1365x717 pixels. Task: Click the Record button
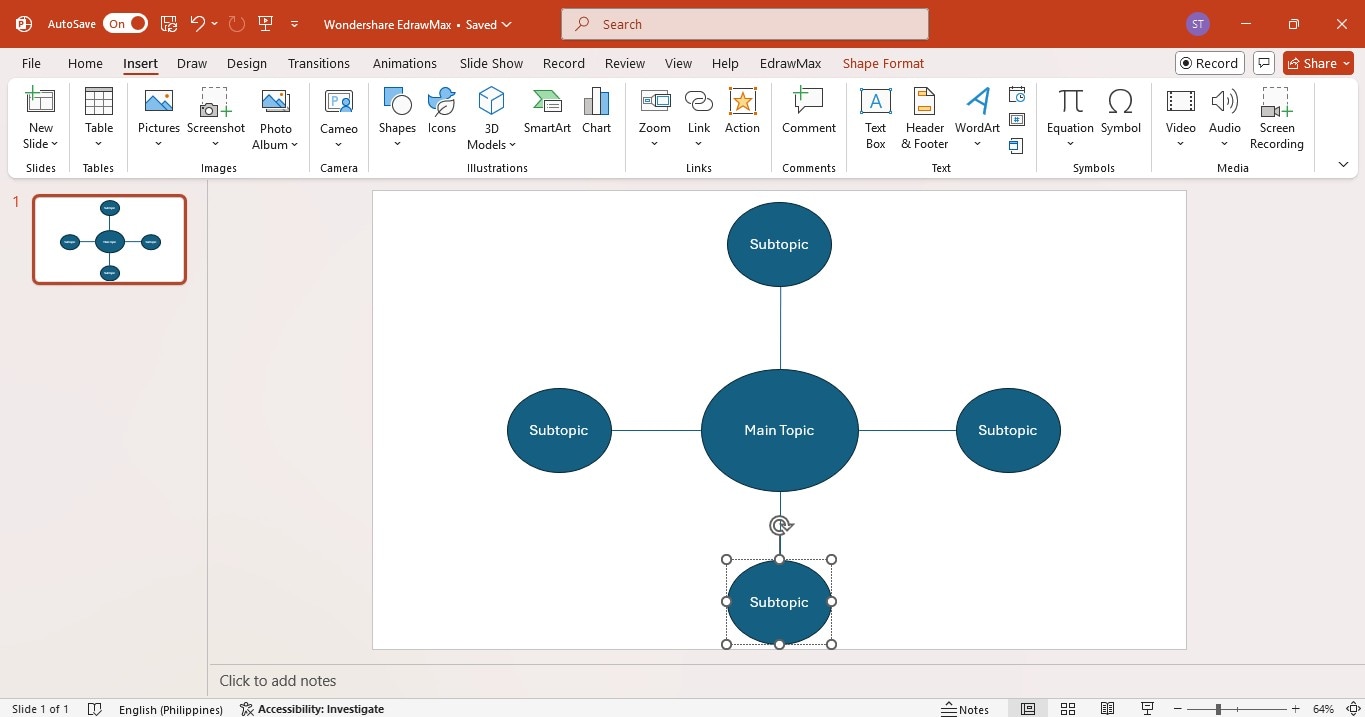(1209, 63)
